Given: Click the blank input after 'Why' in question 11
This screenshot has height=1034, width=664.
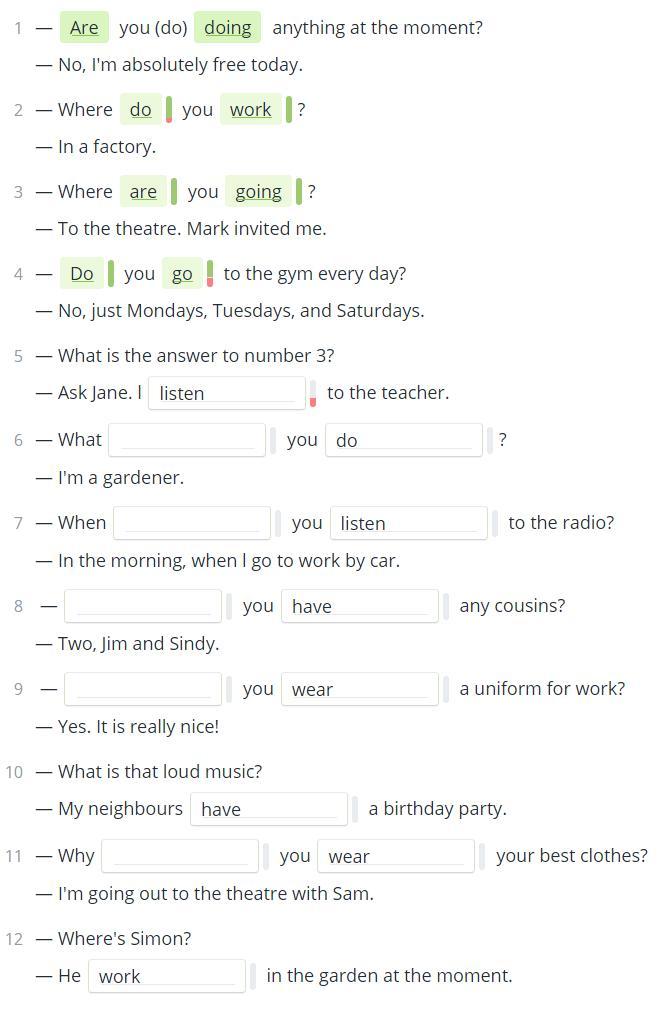Looking at the screenshot, I should (180, 856).
